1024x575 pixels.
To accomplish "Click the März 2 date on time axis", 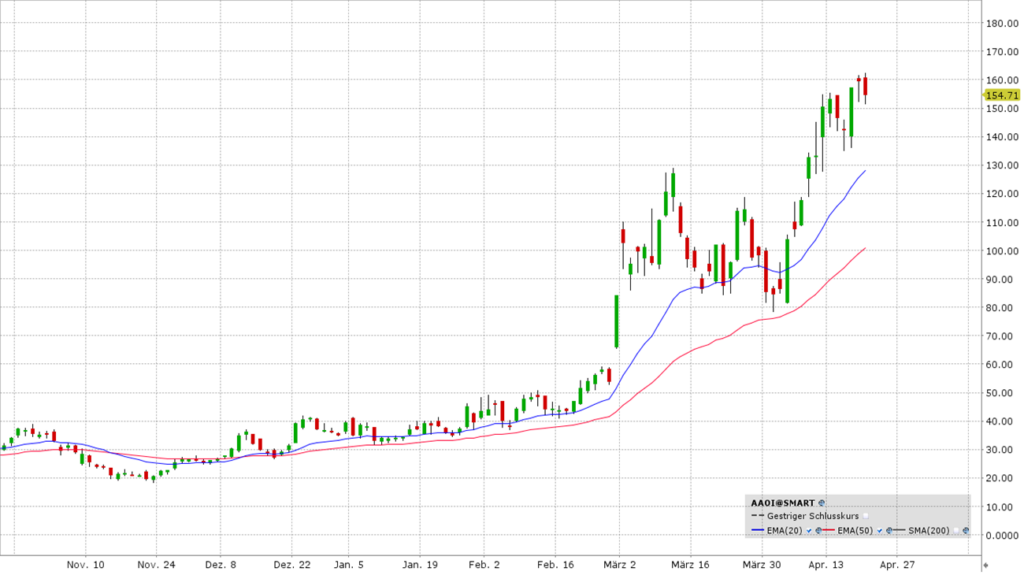I will 620,565.
